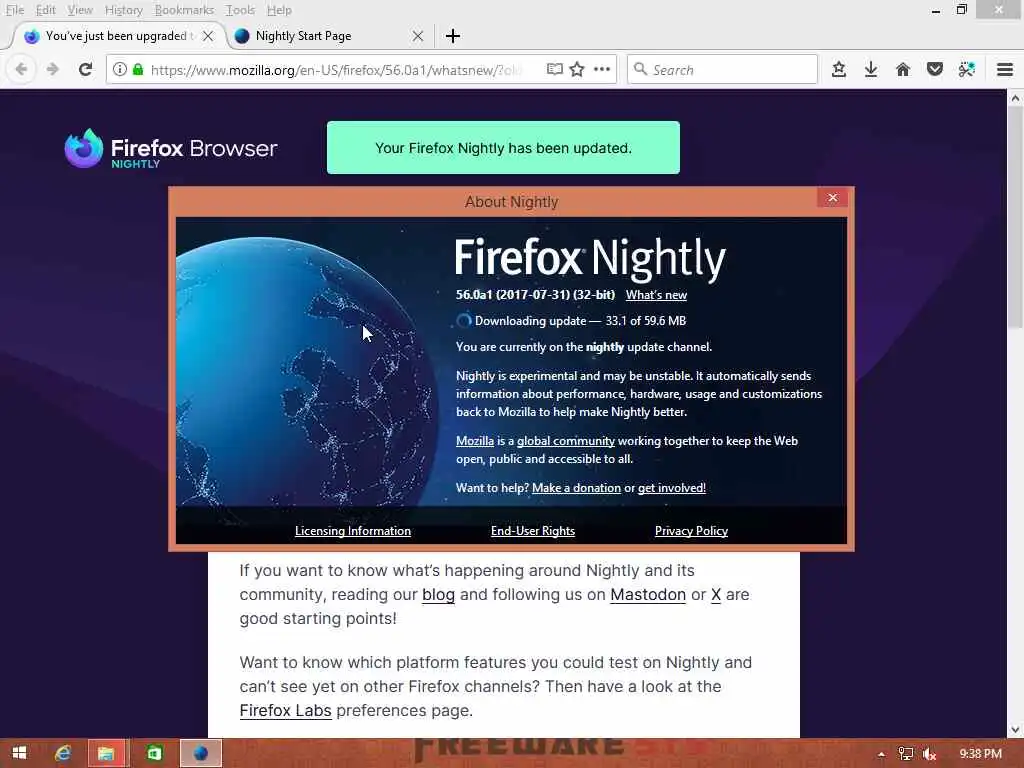
Task: Open the Tools menu
Action: click(x=240, y=10)
